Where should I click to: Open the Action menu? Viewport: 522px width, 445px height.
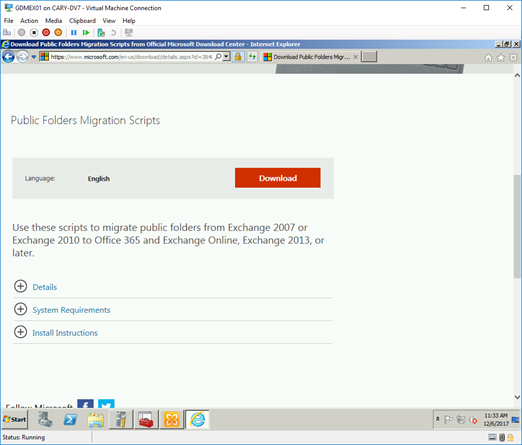(x=29, y=21)
